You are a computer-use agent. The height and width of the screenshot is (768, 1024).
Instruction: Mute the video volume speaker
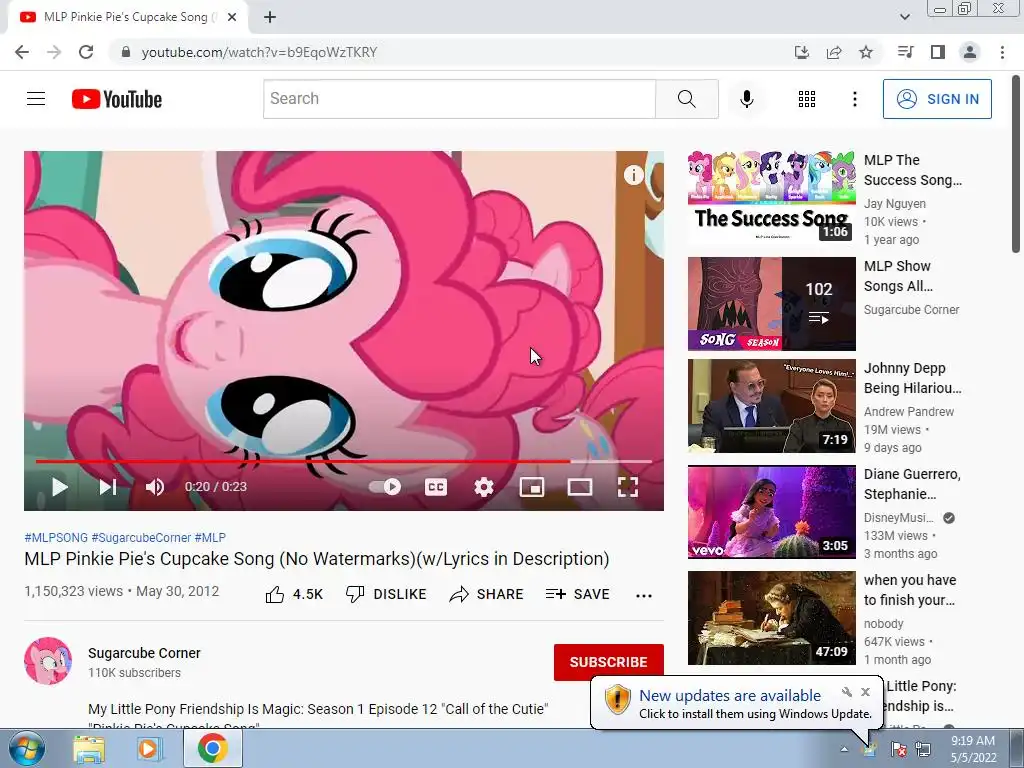[155, 487]
